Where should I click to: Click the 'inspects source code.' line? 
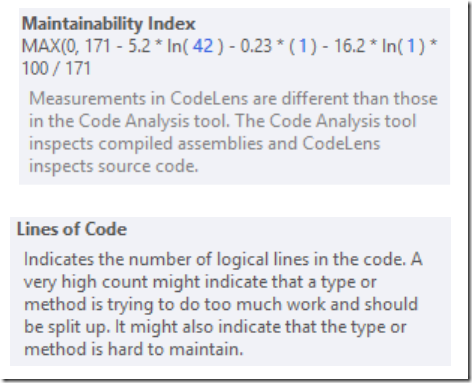tap(113, 166)
